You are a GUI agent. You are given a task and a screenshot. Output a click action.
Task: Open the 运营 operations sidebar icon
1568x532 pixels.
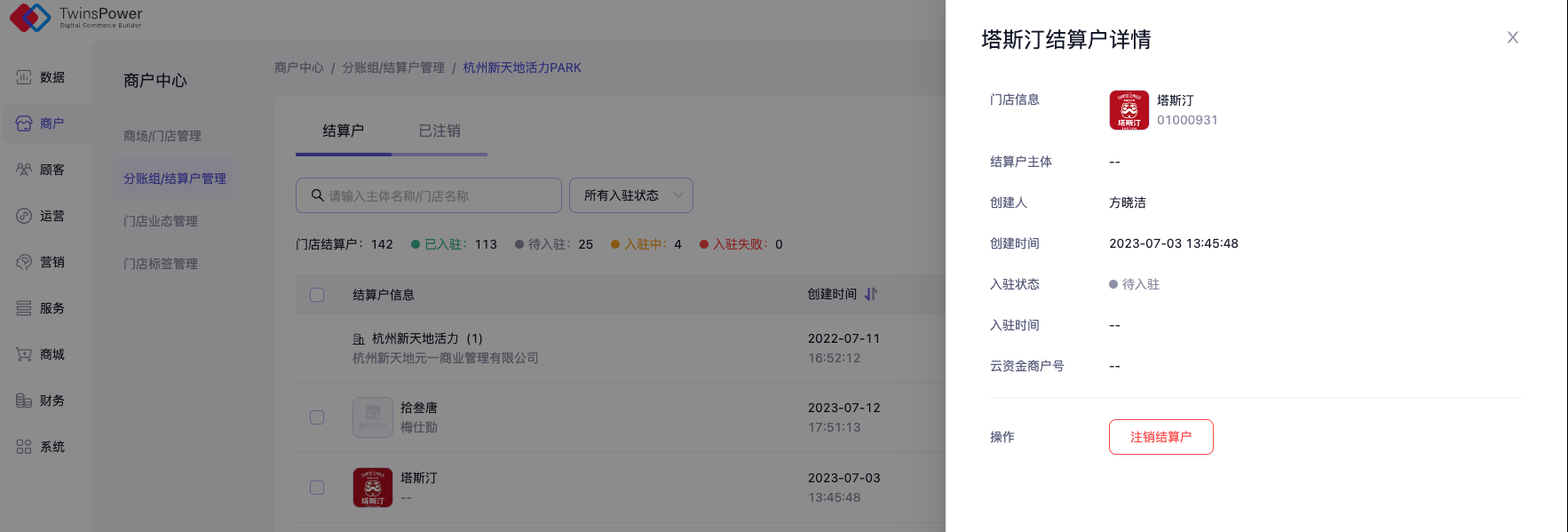click(x=24, y=216)
